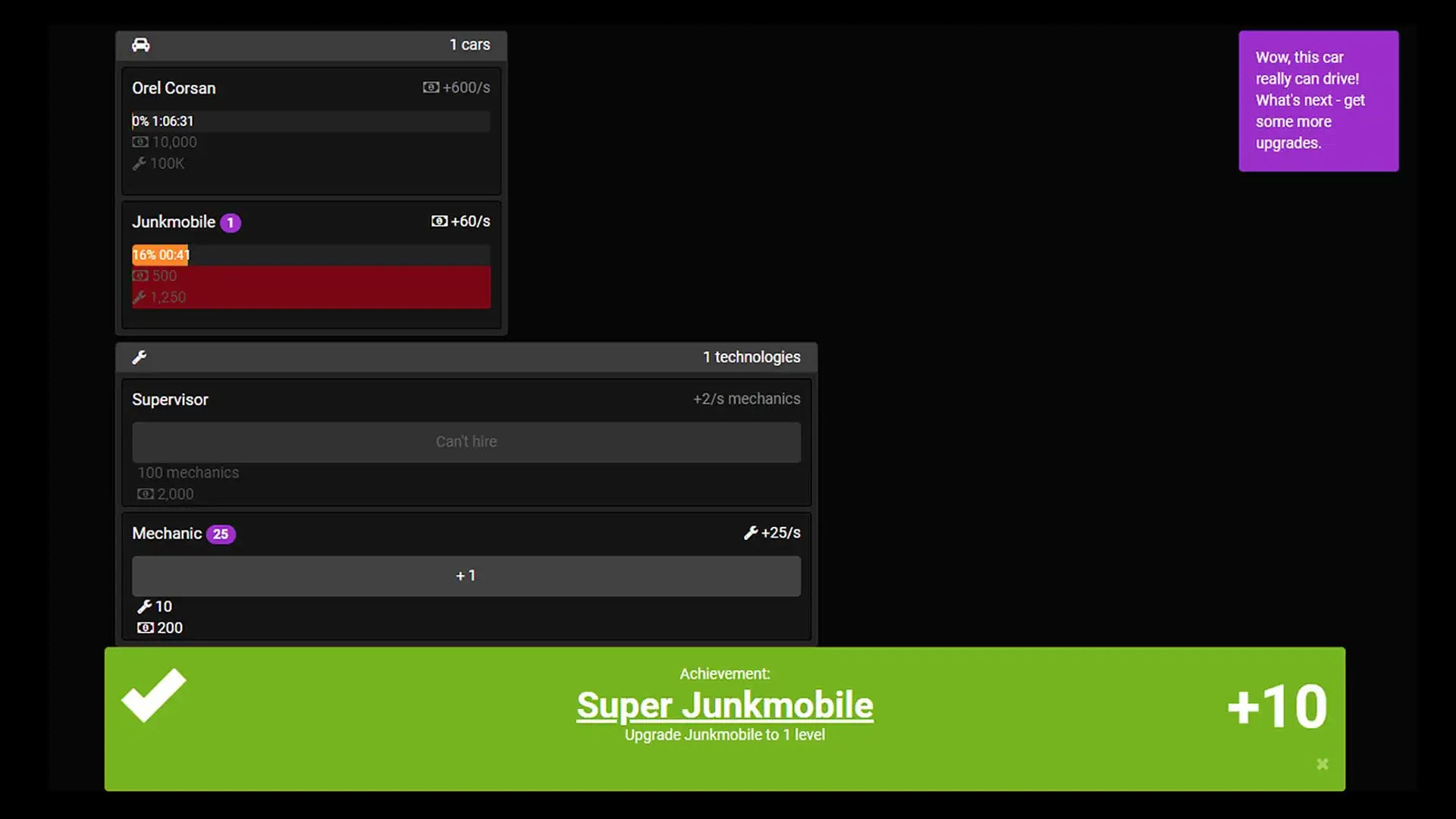The width and height of the screenshot is (1456, 819).
Task: Click wrench icon beside Mechanic +25/s
Action: 751,533
